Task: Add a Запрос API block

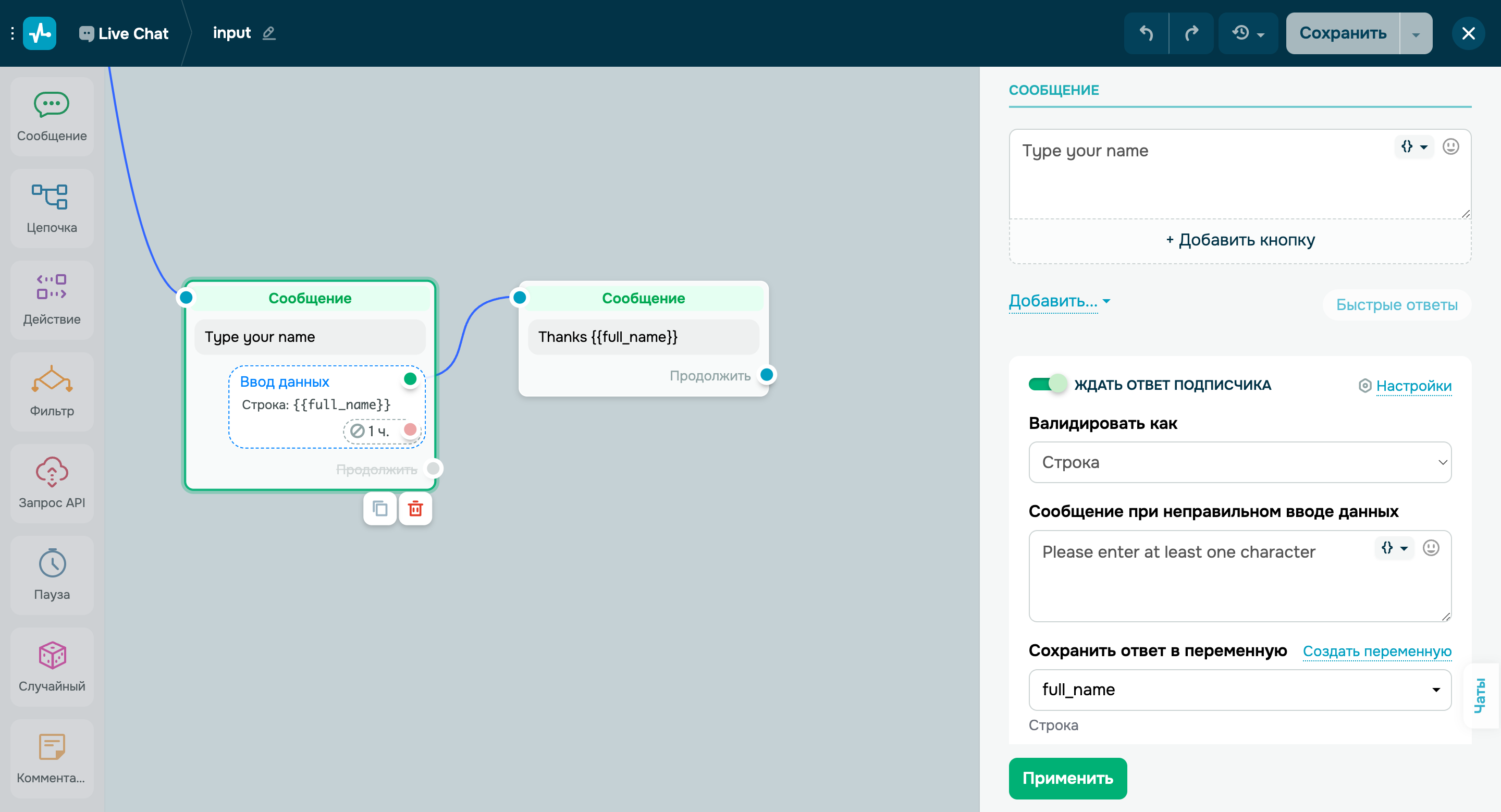Action: coord(52,483)
